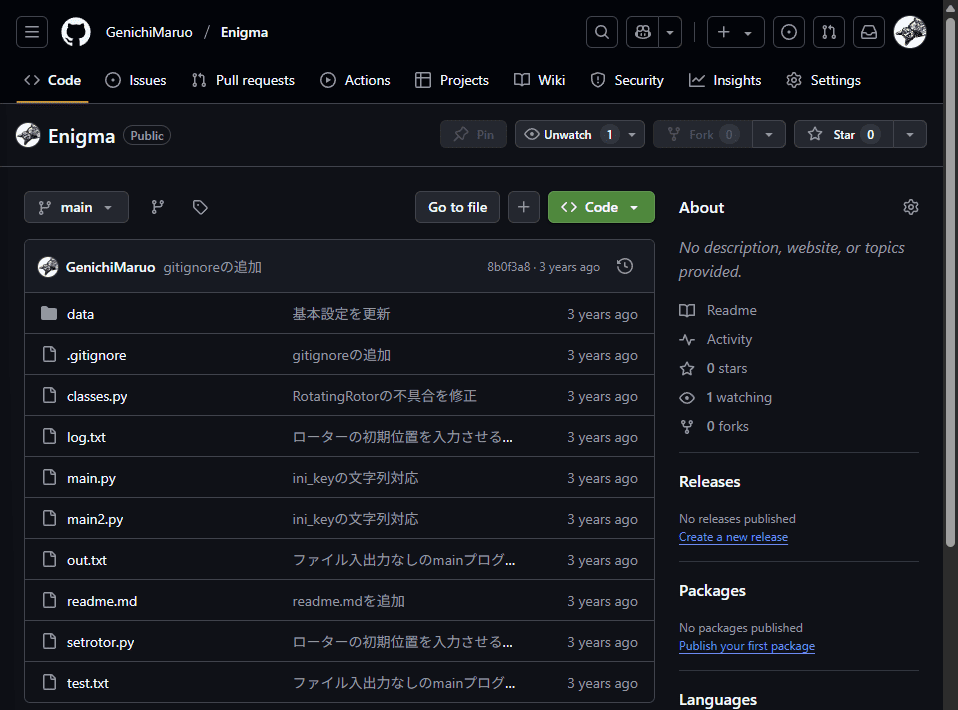Click your profile avatar
This screenshot has height=710, width=958.
(x=909, y=31)
